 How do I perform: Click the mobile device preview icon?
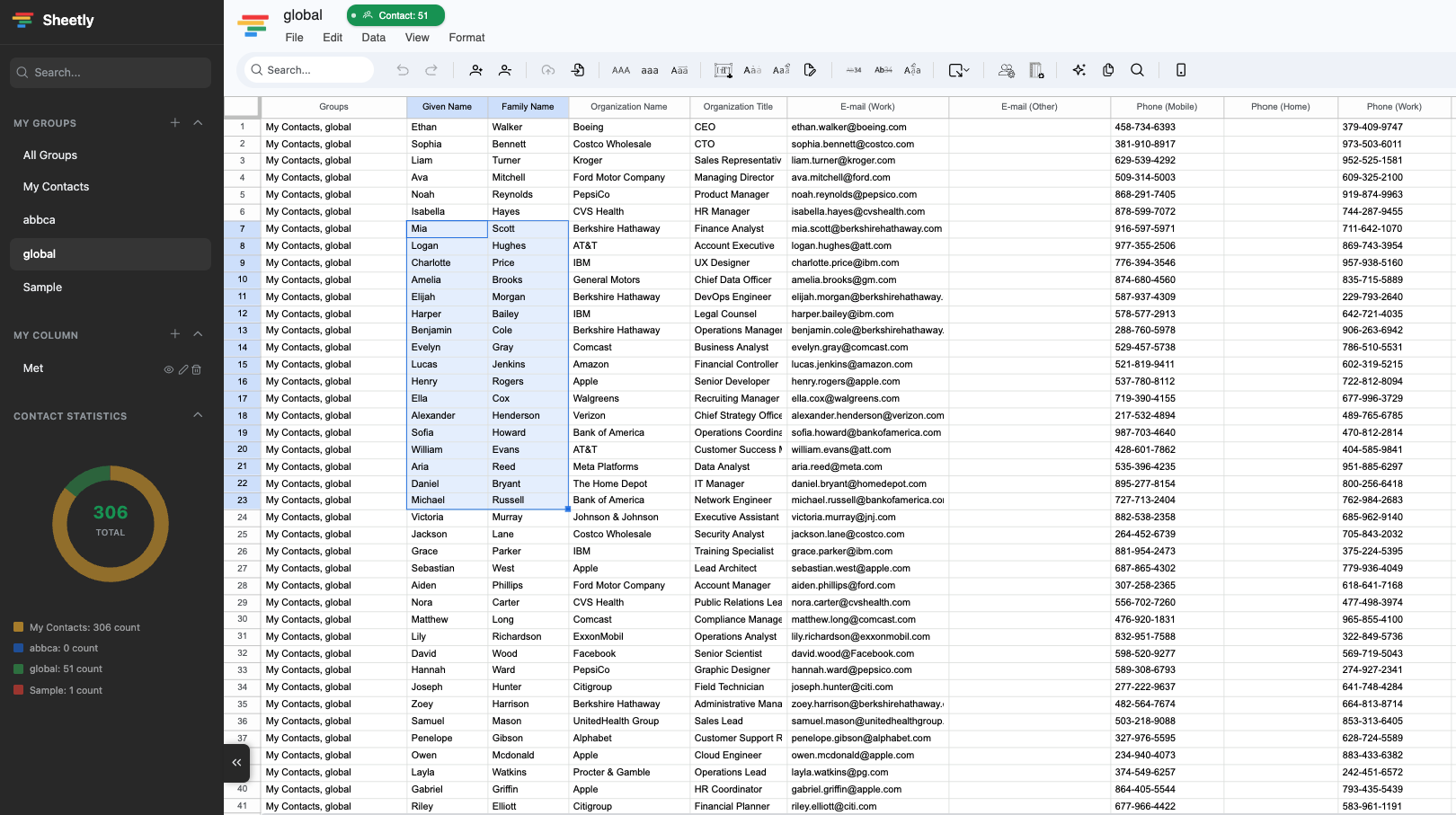[1180, 69]
